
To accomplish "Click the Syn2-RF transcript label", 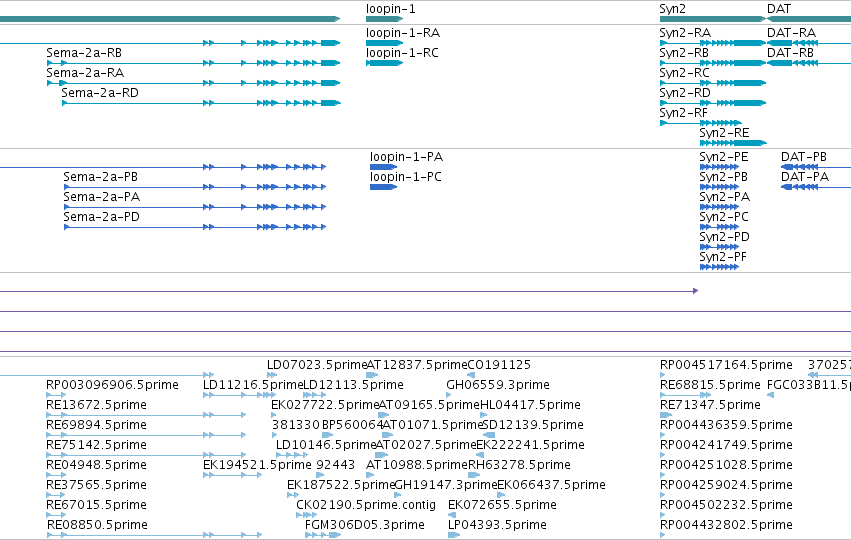I will [683, 113].
